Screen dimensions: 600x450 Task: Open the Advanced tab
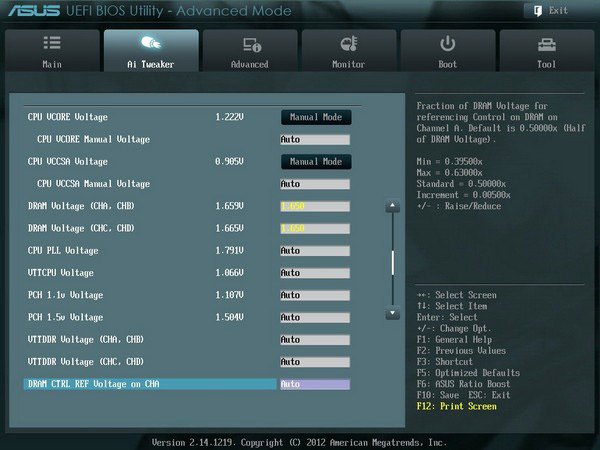click(x=250, y=51)
